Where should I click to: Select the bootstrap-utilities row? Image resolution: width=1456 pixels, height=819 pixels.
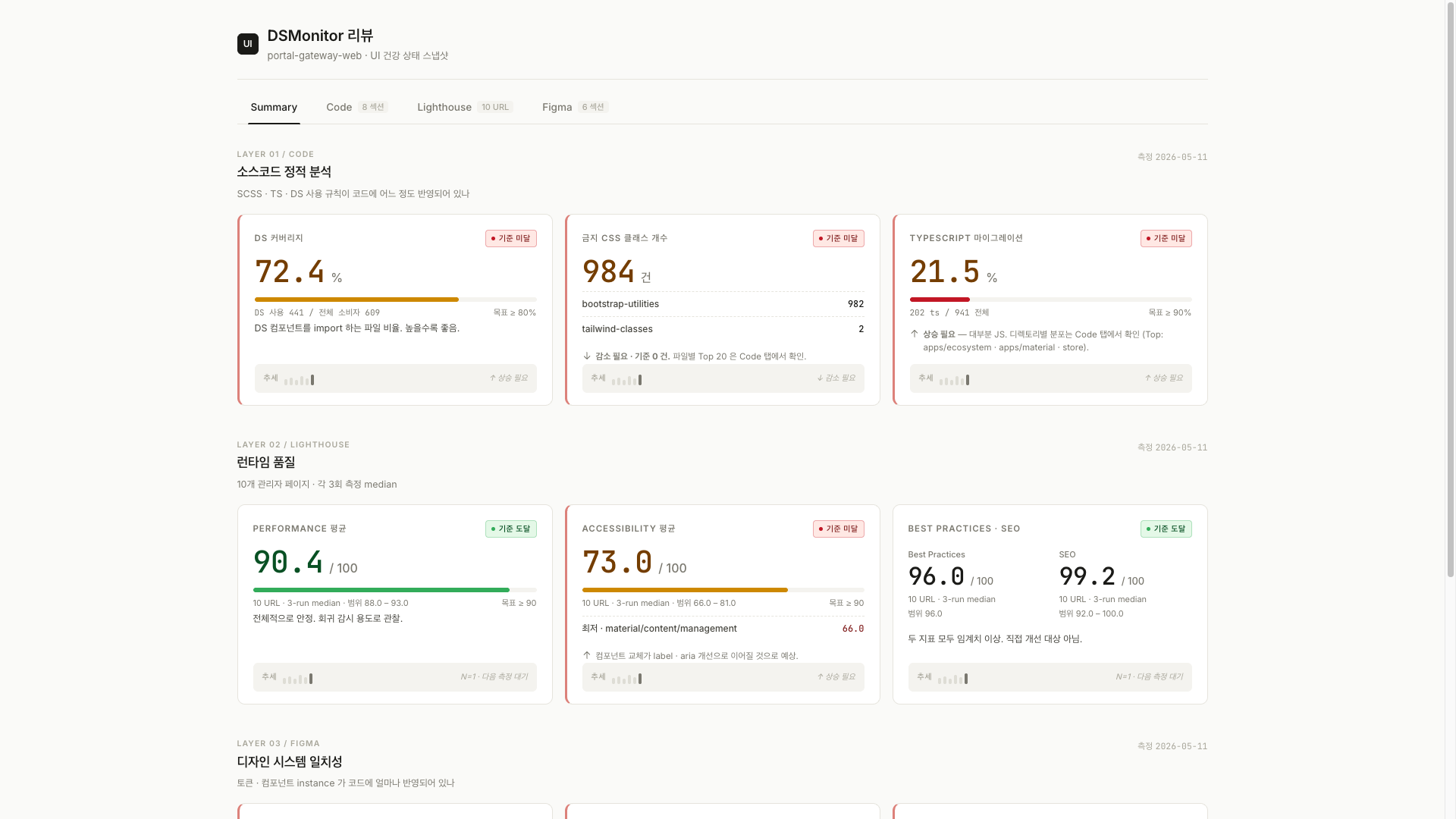(x=723, y=304)
